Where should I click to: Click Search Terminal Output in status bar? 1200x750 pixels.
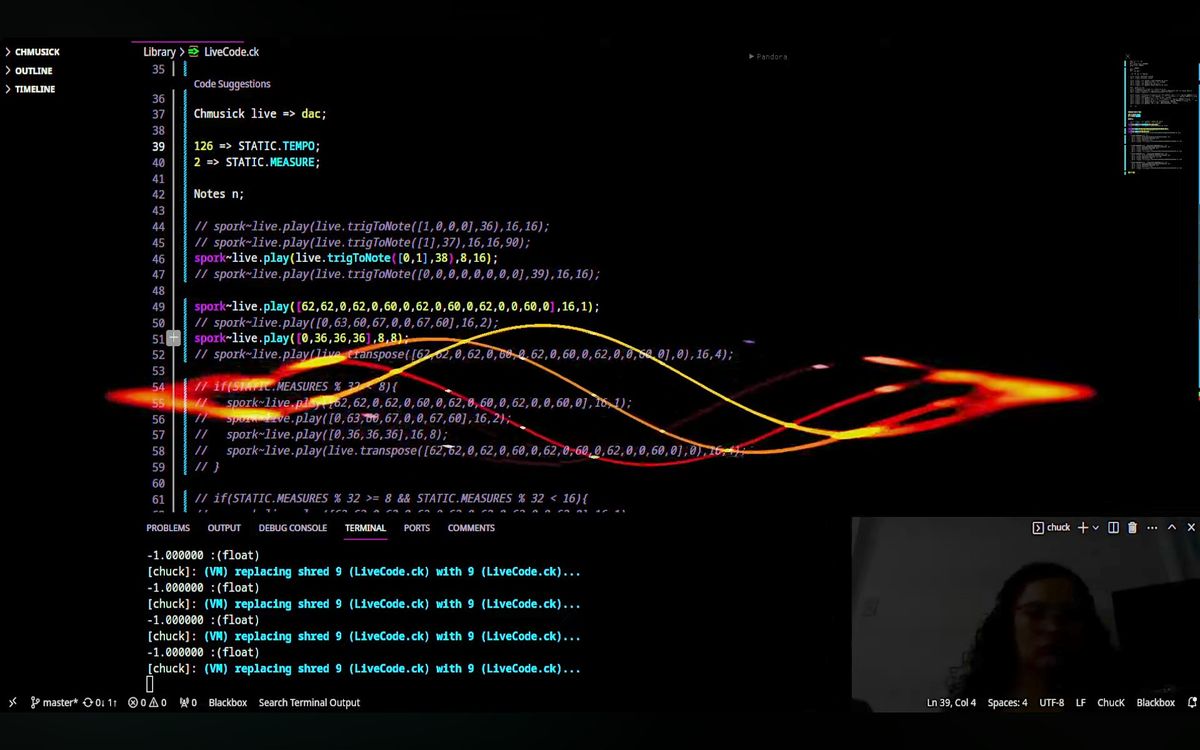tap(309, 702)
